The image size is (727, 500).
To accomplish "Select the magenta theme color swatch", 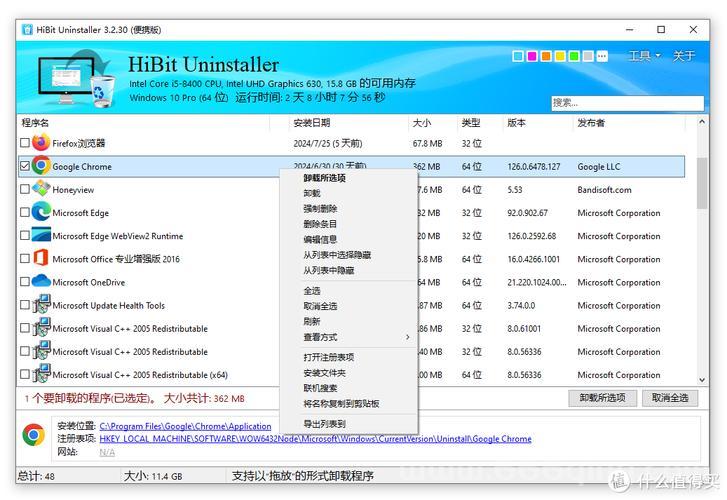I will (532, 56).
